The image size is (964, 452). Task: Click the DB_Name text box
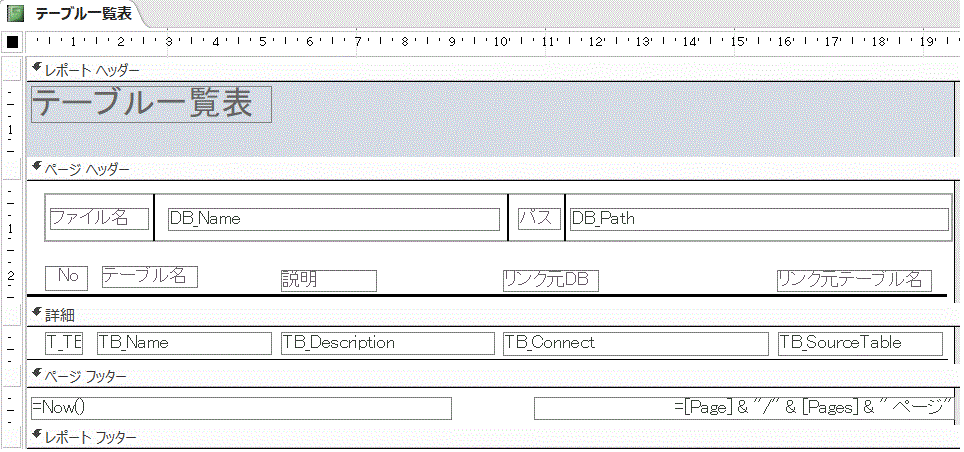[x=333, y=219]
